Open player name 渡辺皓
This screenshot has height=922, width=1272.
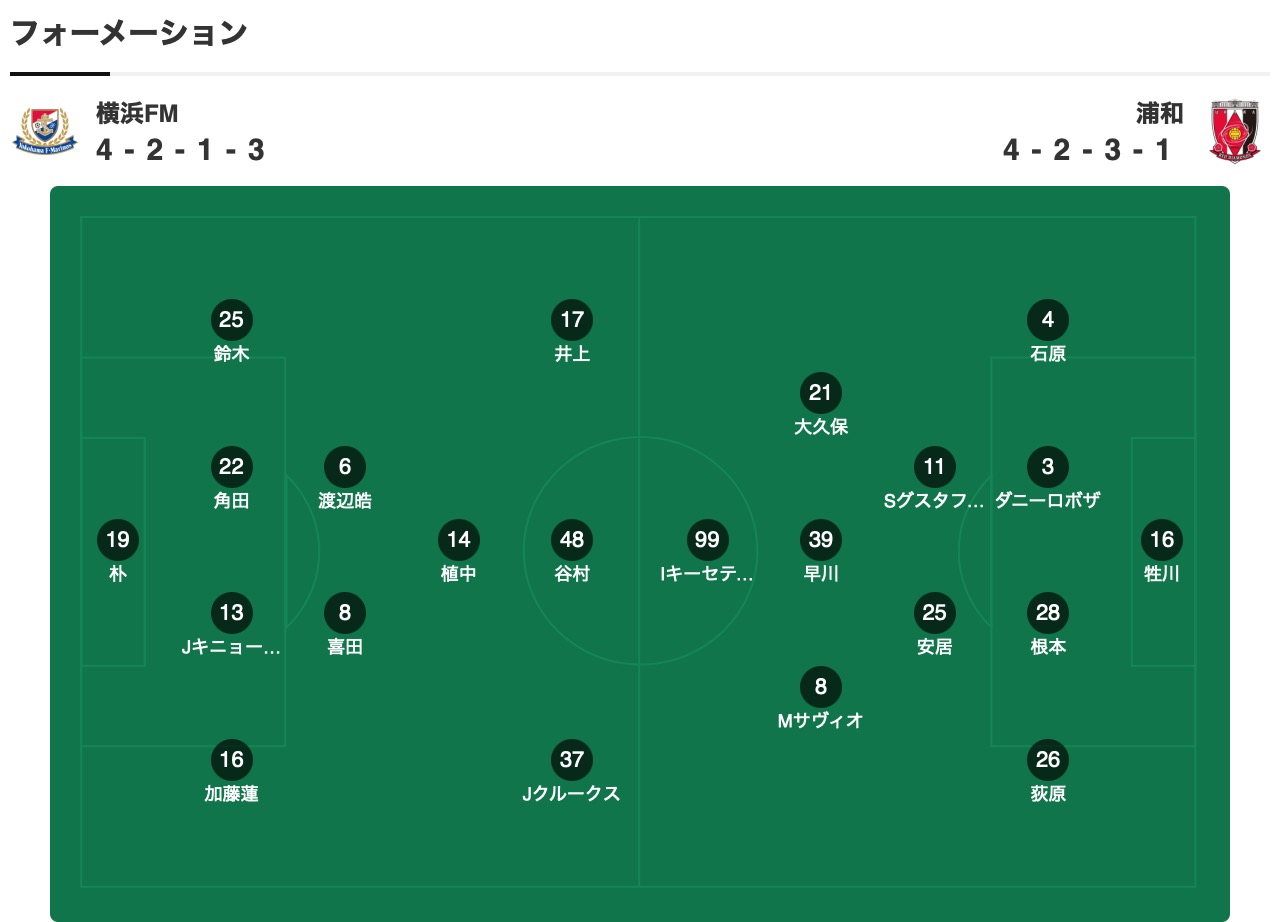tap(345, 501)
